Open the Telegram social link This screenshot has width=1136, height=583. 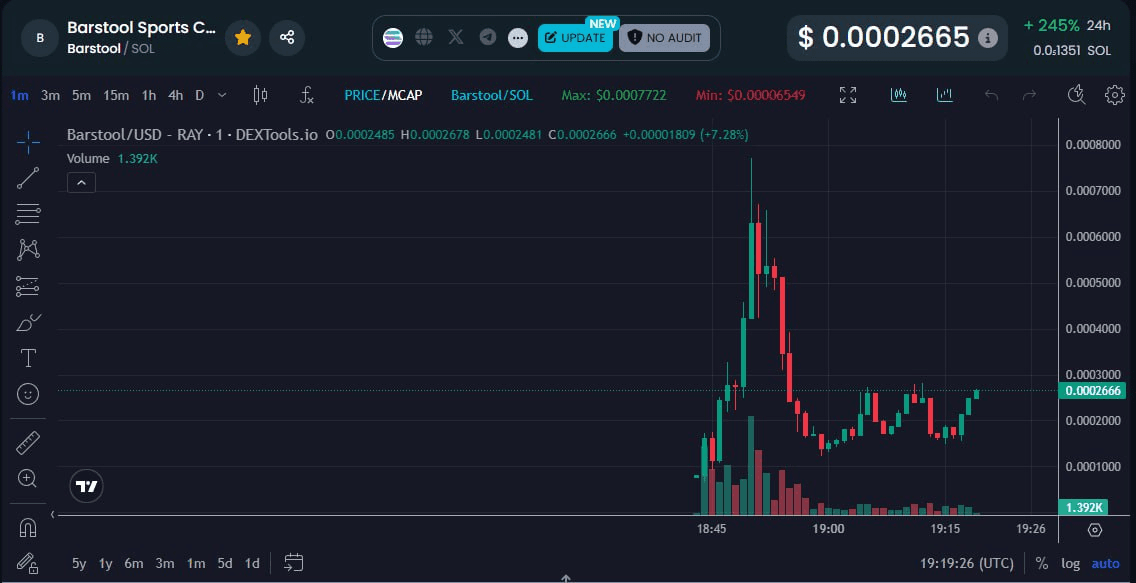pyautogui.click(x=488, y=37)
